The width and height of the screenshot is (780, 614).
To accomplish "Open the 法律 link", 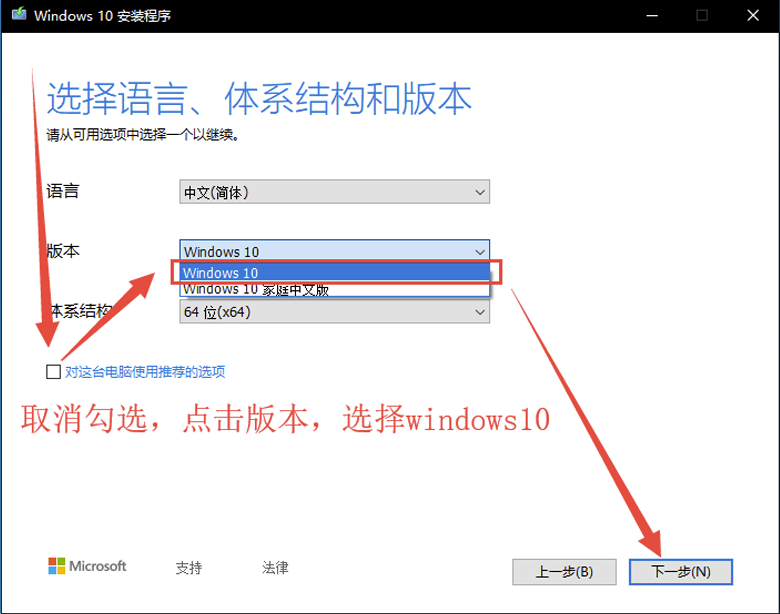I will [x=275, y=568].
